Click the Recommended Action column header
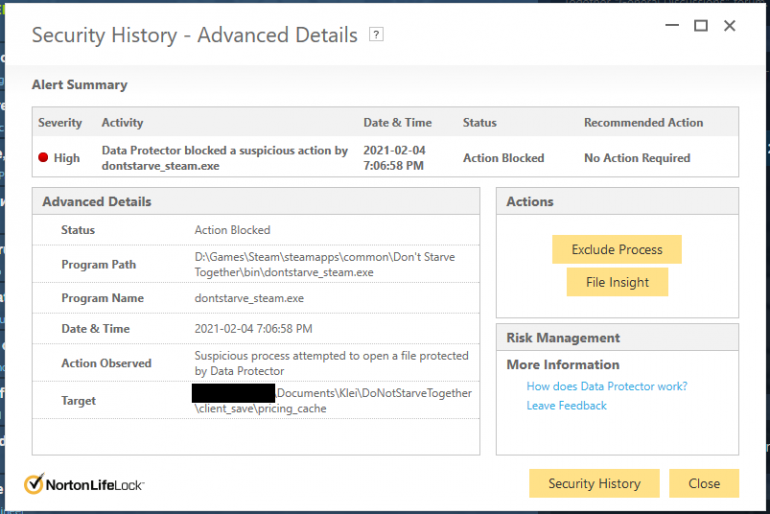 pyautogui.click(x=643, y=123)
